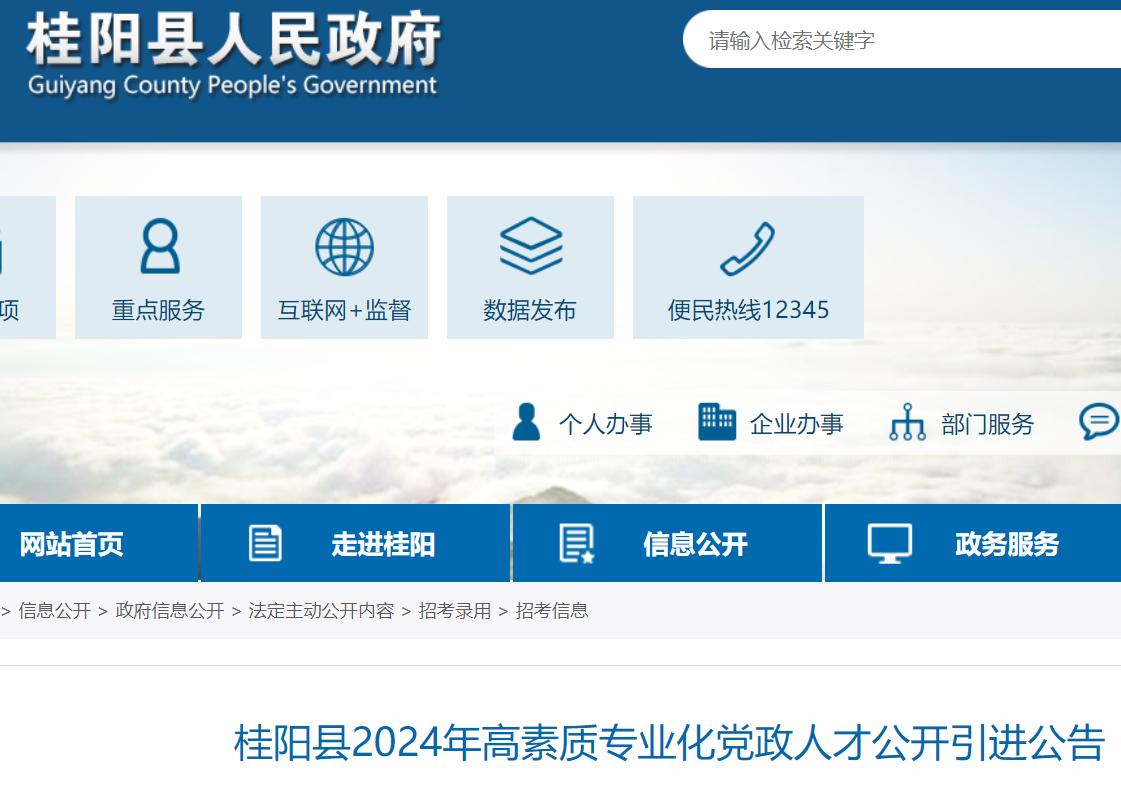Viewport: 1121px width, 789px height.
Task: Click the 桂阳县人民政府 site logo
Action: pyautogui.click(x=234, y=39)
